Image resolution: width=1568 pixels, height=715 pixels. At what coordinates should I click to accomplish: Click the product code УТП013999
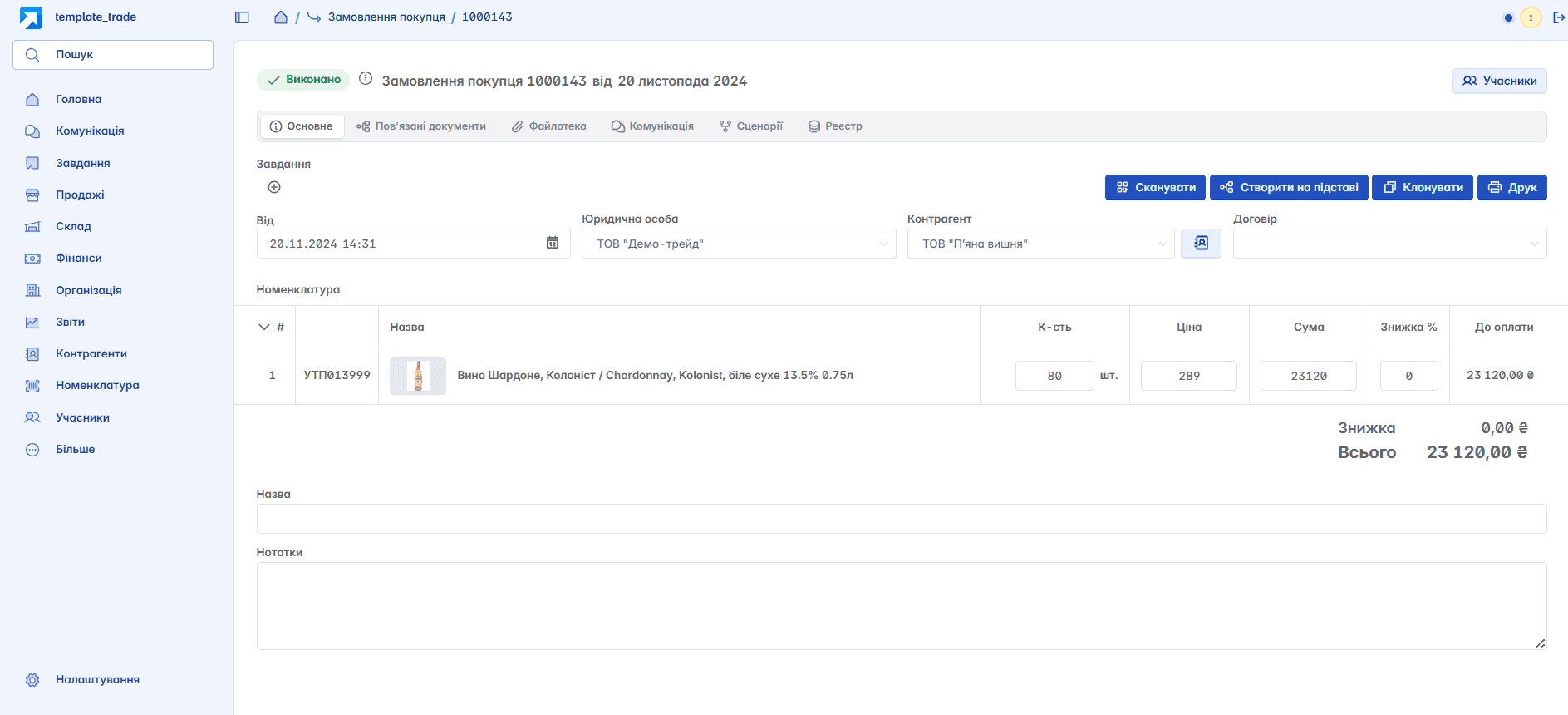pyautogui.click(x=337, y=375)
